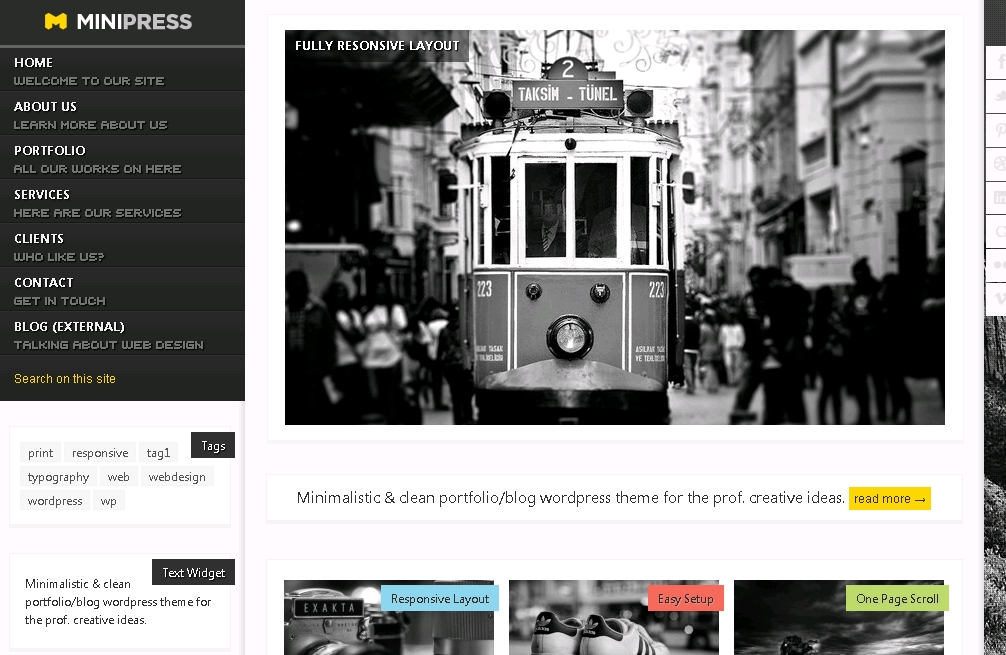Click the Flickr dots icon
The width and height of the screenshot is (1006, 655).
coord(997,265)
